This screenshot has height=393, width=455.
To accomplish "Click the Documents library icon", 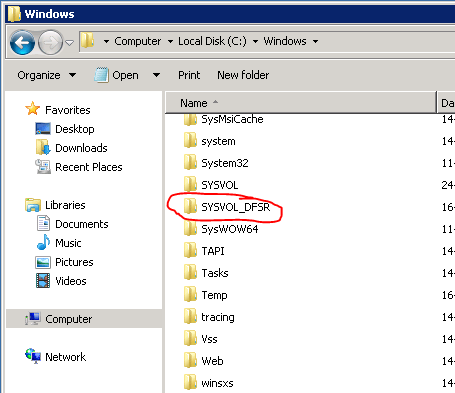I will point(43,223).
